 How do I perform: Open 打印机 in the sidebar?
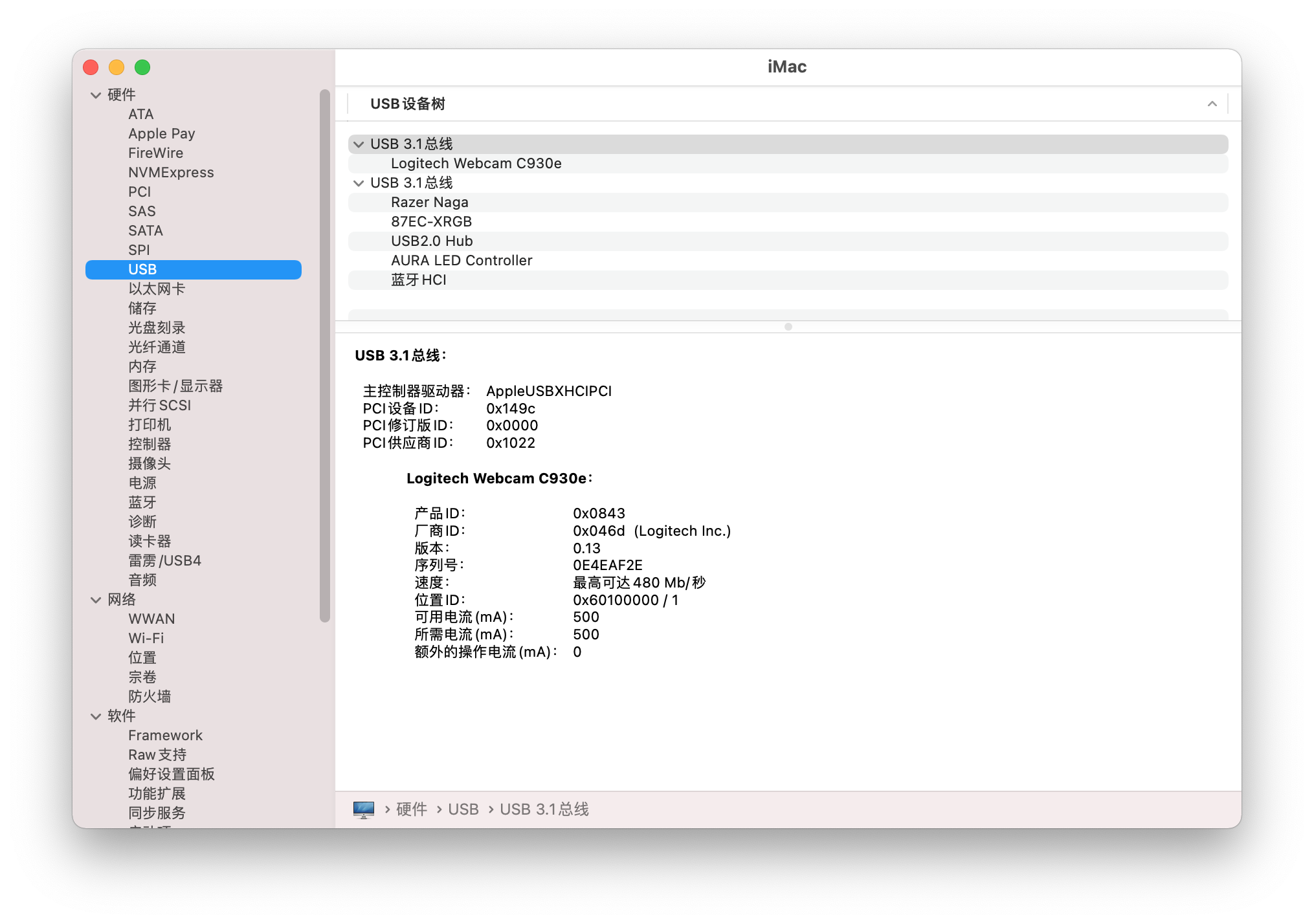tap(150, 425)
